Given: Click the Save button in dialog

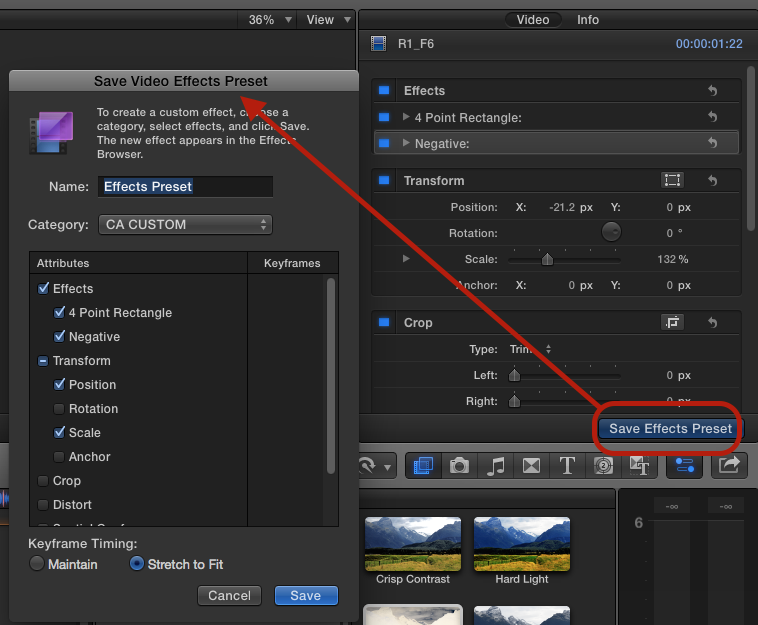Looking at the screenshot, I should [x=306, y=595].
